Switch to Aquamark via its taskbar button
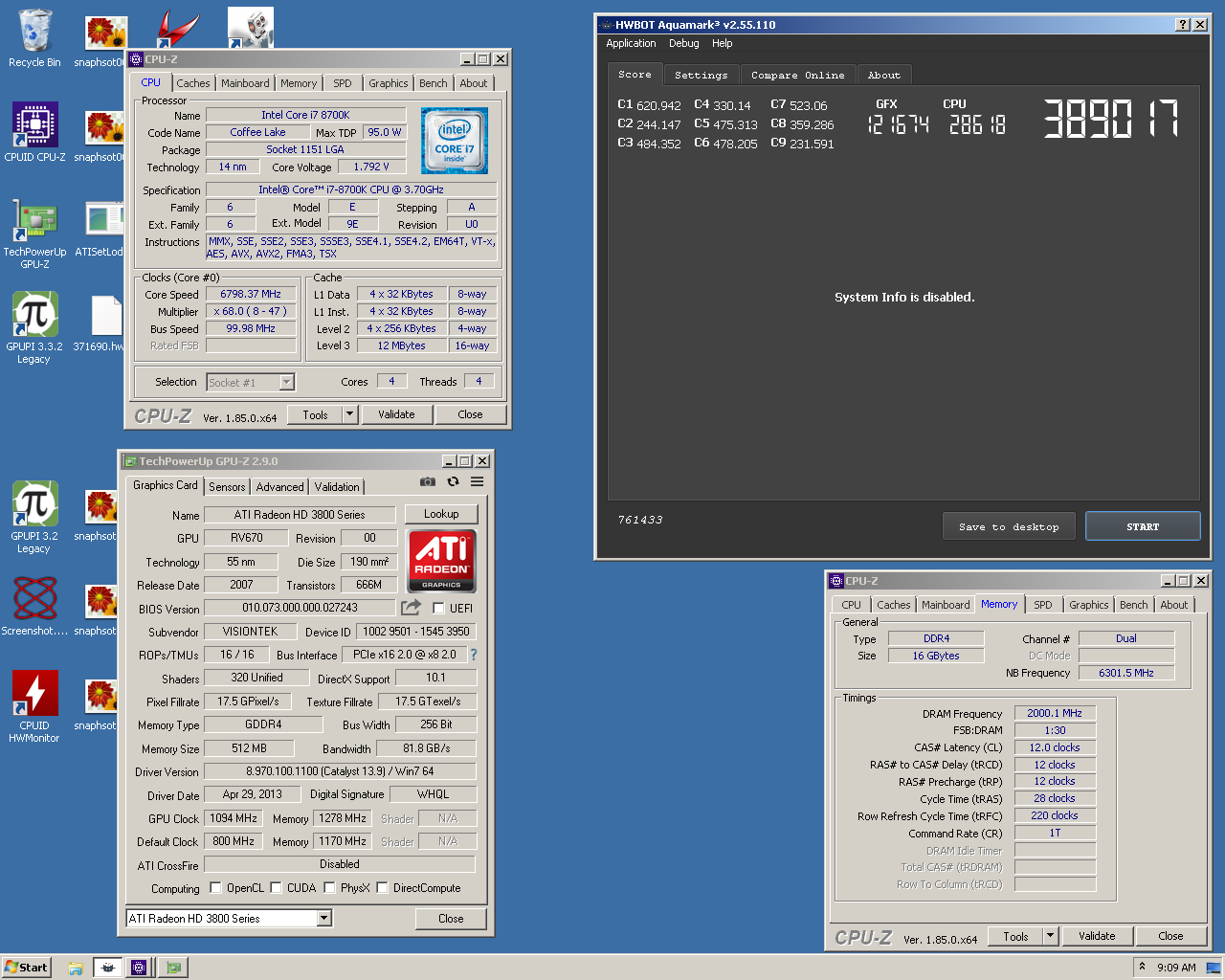1225x980 pixels. click(x=108, y=968)
